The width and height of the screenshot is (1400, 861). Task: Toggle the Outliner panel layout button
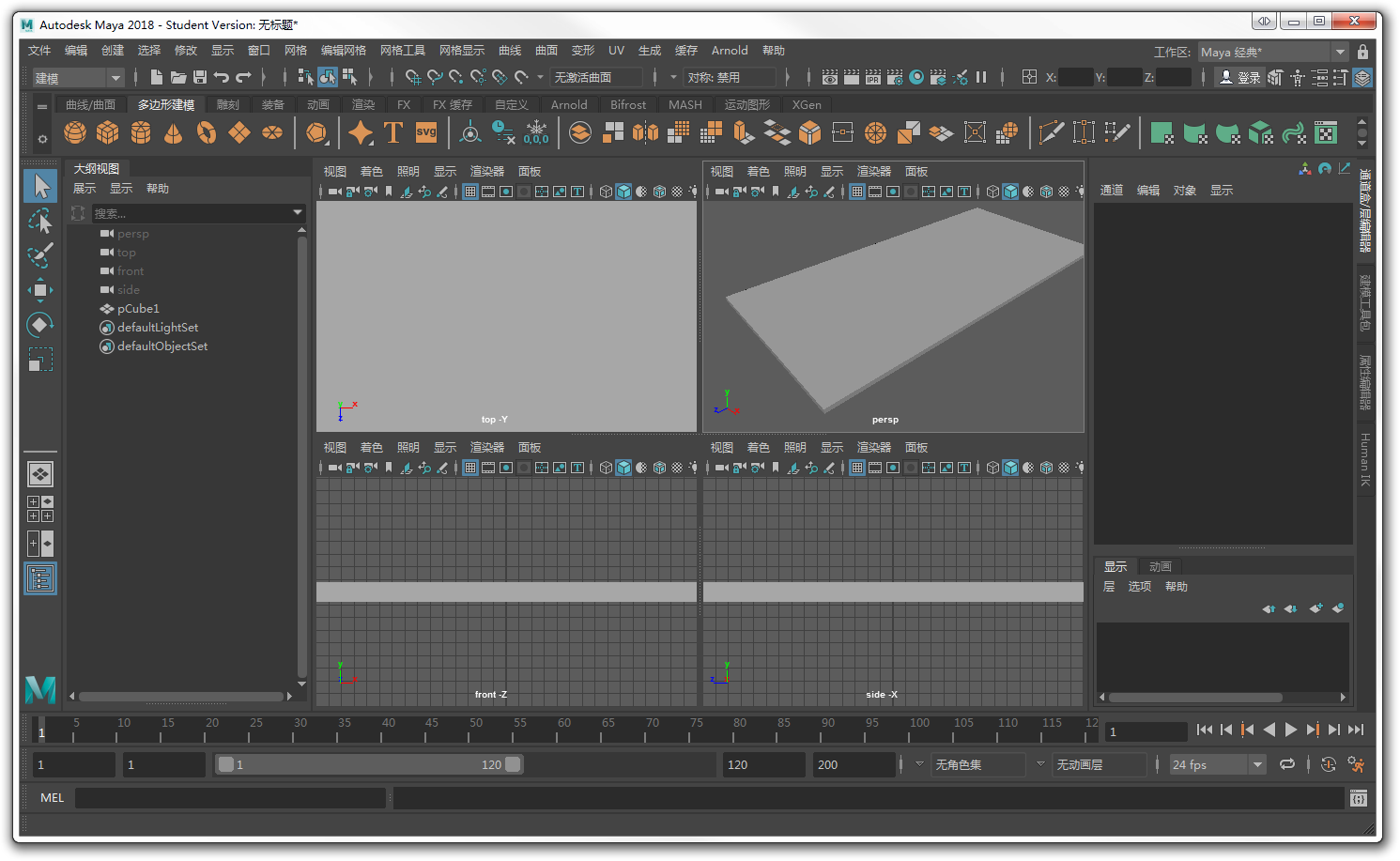click(x=40, y=578)
